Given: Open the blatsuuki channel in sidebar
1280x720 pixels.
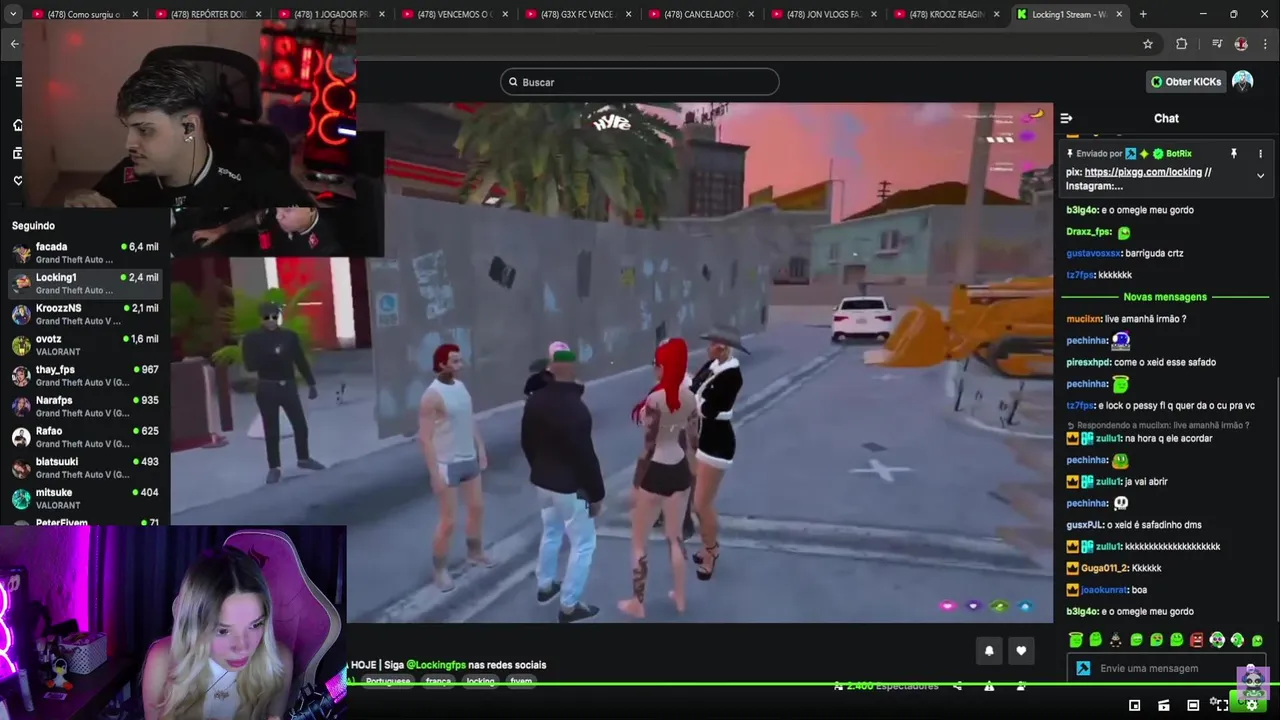Looking at the screenshot, I should tap(85, 468).
